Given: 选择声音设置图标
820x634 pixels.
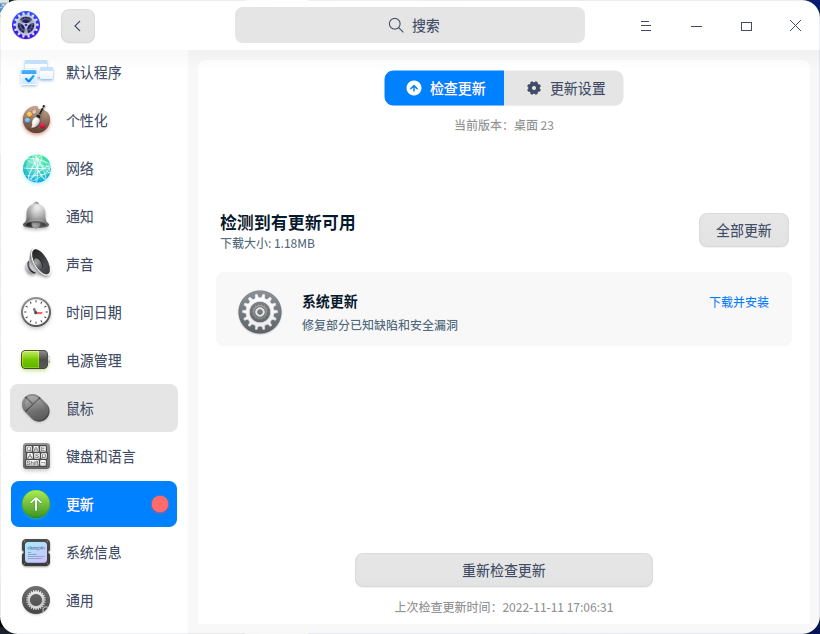Looking at the screenshot, I should pyautogui.click(x=36, y=264).
